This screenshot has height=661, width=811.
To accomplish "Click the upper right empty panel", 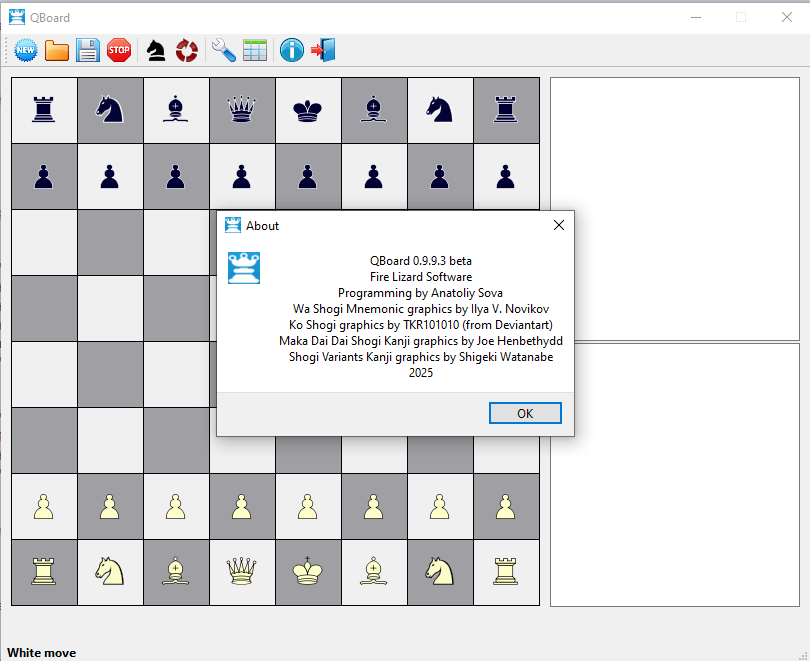I will pos(674,209).
